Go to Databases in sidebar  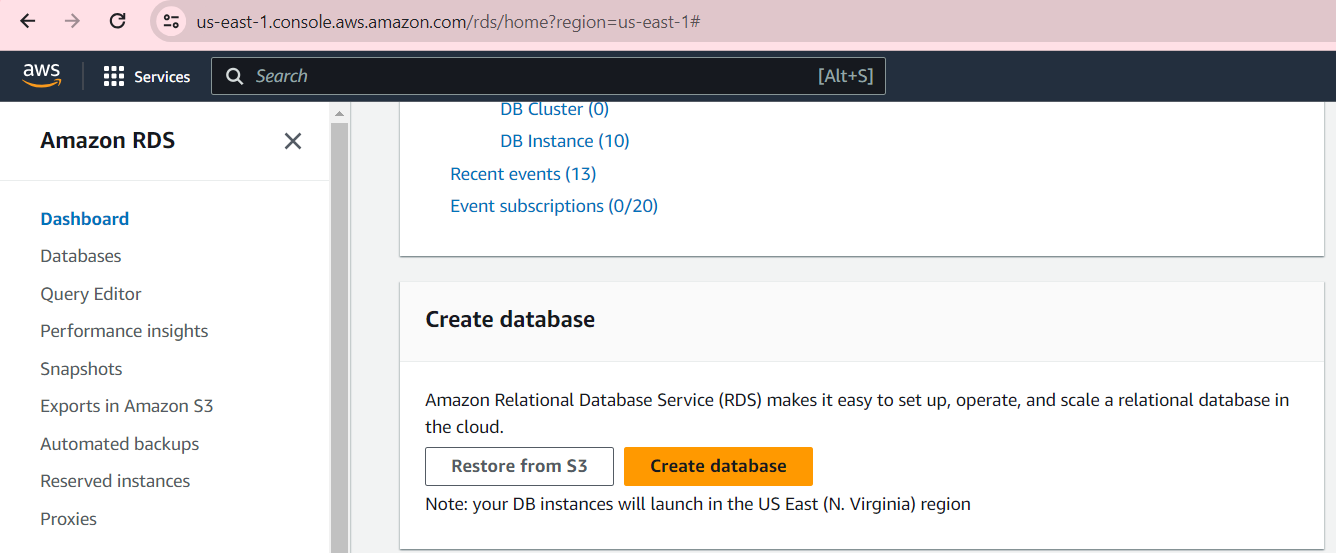[81, 256]
